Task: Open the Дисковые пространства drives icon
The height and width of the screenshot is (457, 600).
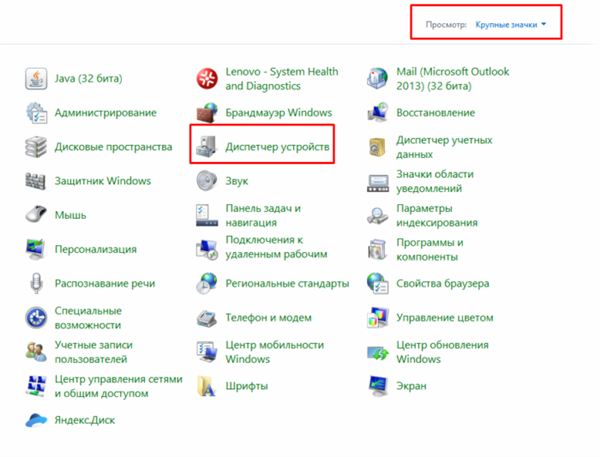Action: click(x=36, y=147)
